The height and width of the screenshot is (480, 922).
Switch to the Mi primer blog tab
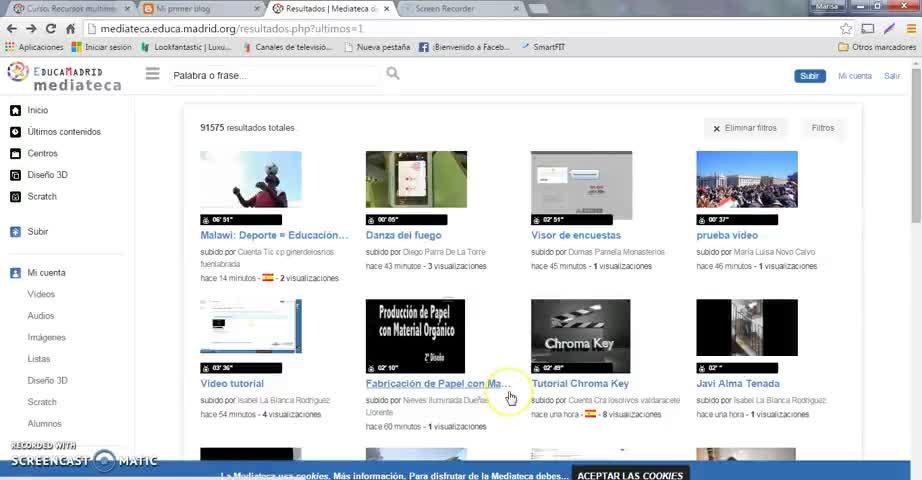pyautogui.click(x=201, y=9)
